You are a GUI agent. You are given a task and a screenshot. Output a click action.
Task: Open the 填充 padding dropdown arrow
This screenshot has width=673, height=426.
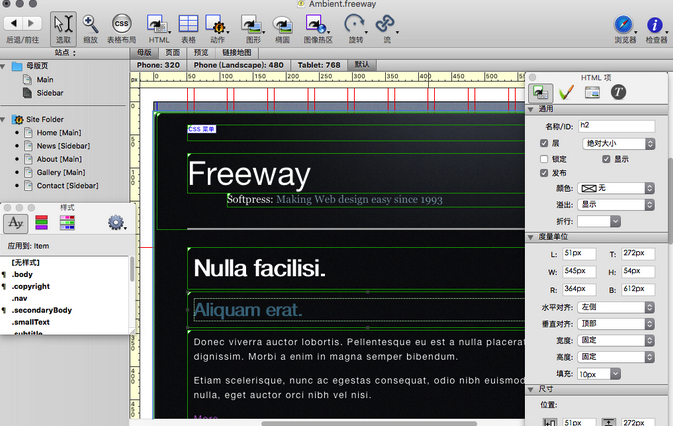615,374
